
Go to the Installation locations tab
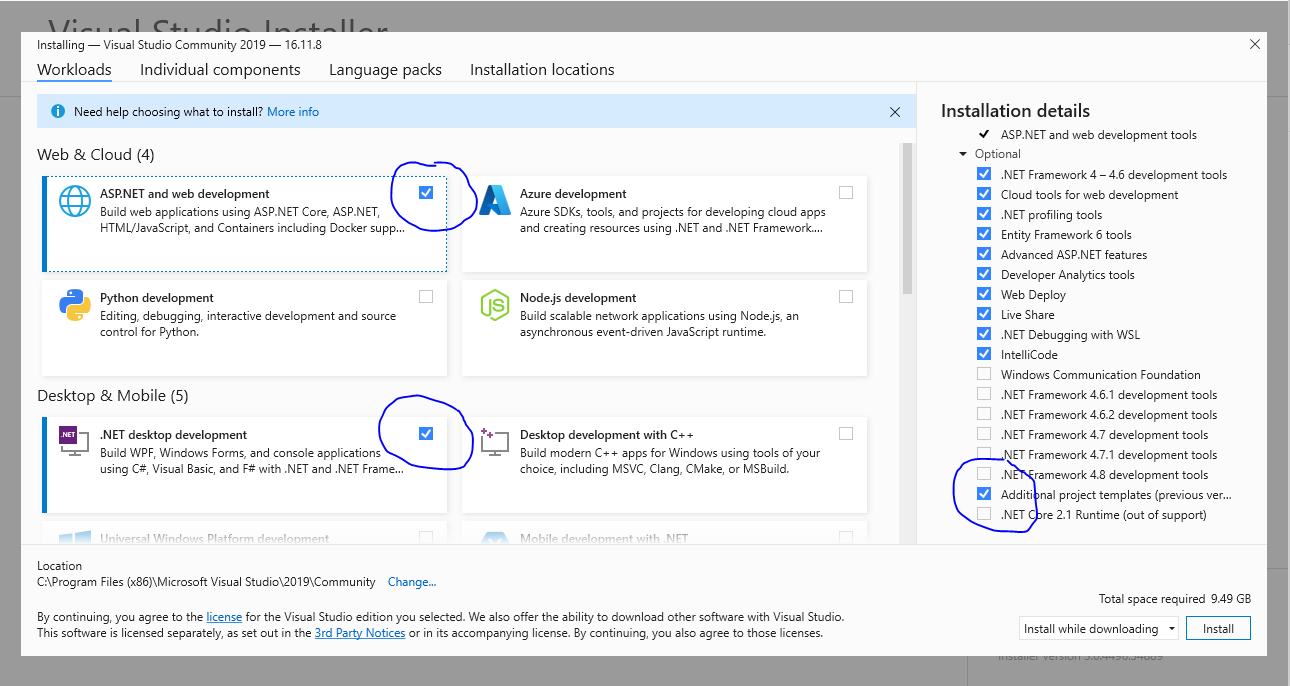click(x=542, y=70)
